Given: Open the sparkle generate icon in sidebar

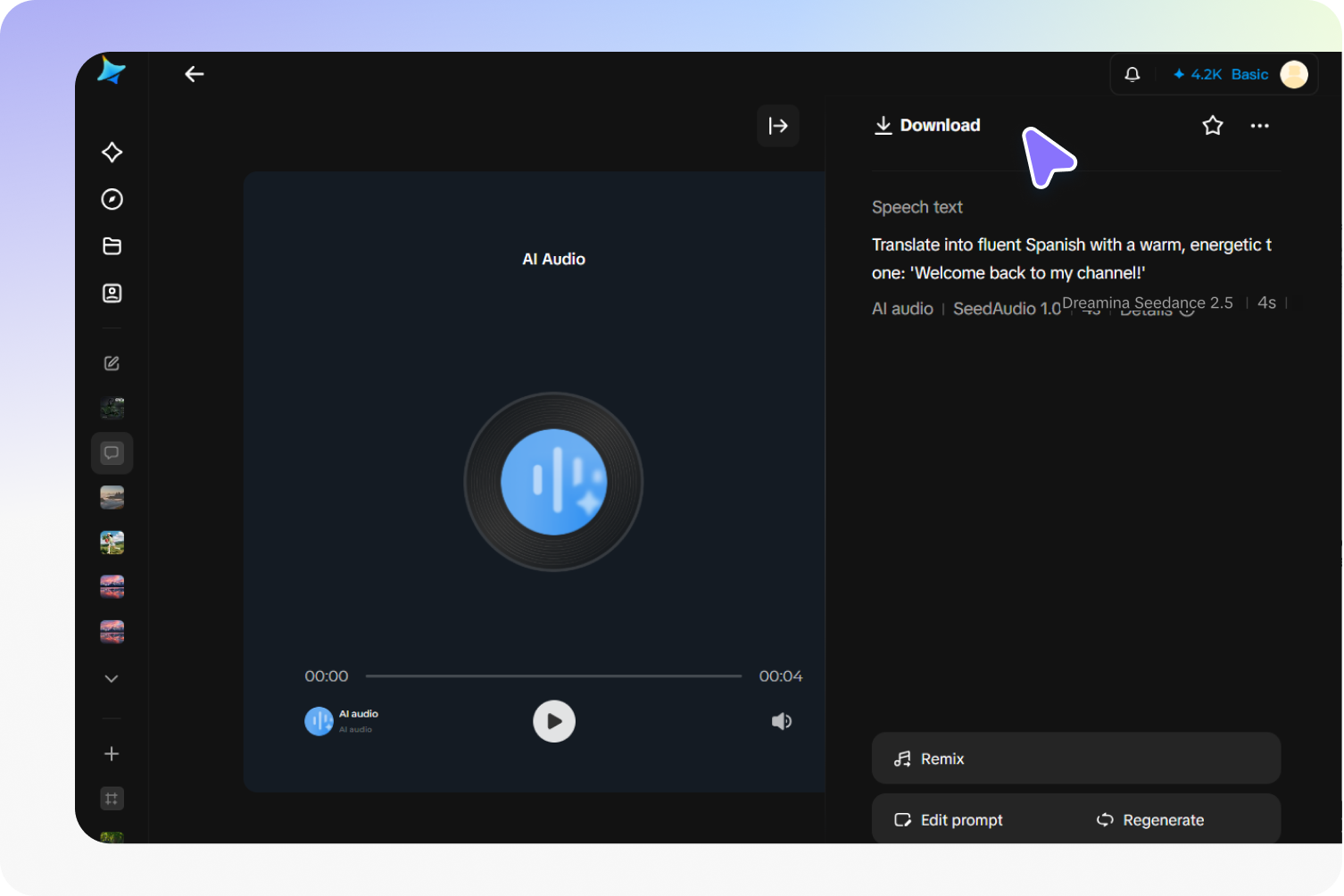Looking at the screenshot, I should click(x=112, y=152).
